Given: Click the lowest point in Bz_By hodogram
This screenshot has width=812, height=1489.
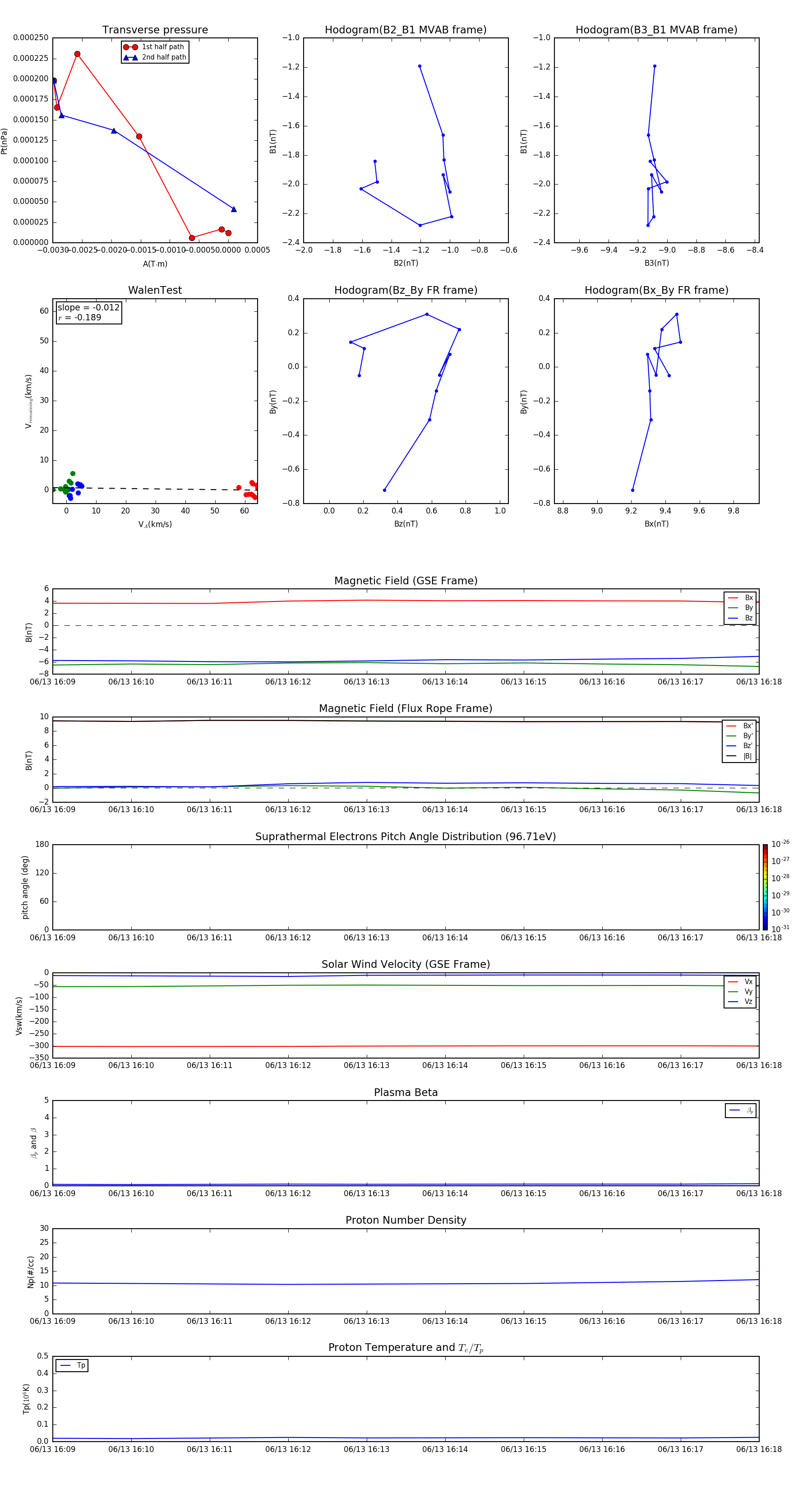Looking at the screenshot, I should point(384,490).
